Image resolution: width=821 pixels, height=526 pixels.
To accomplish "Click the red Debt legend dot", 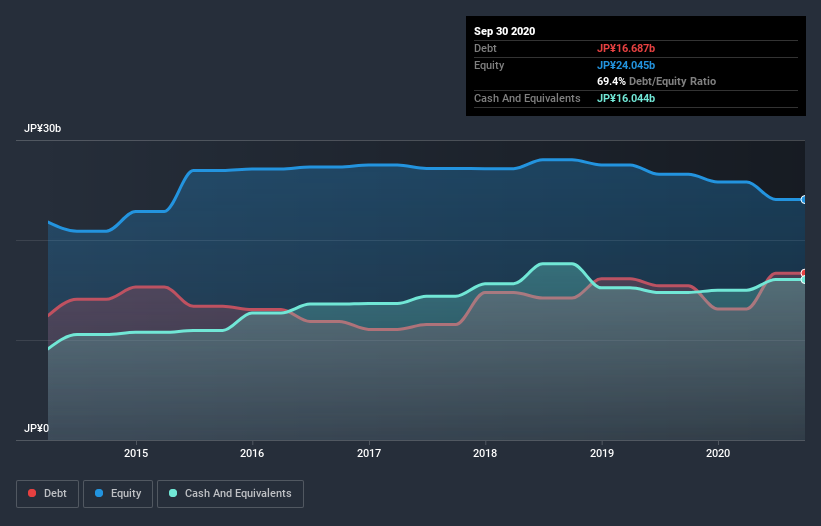I will coord(32,493).
